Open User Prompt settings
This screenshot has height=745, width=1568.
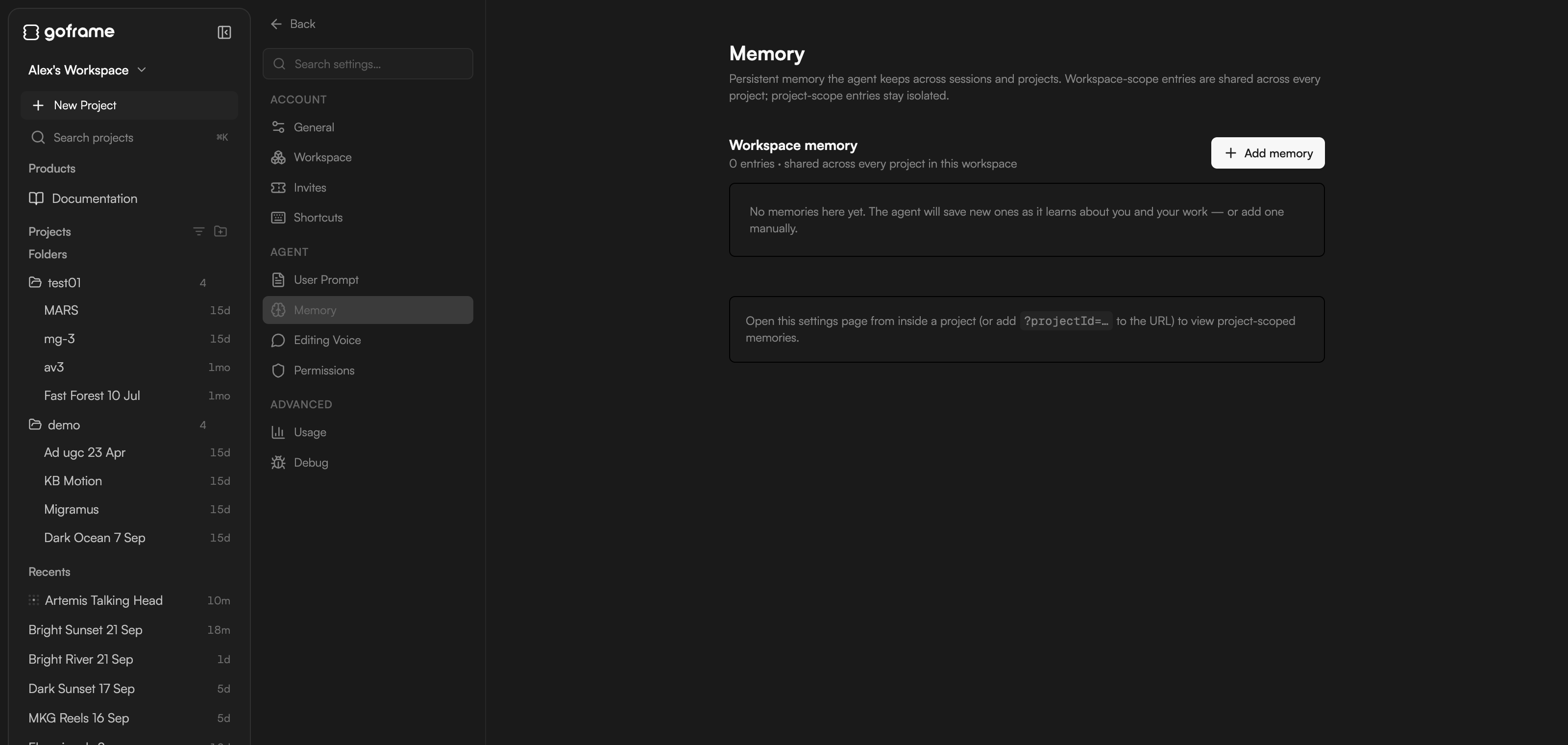coord(367,280)
